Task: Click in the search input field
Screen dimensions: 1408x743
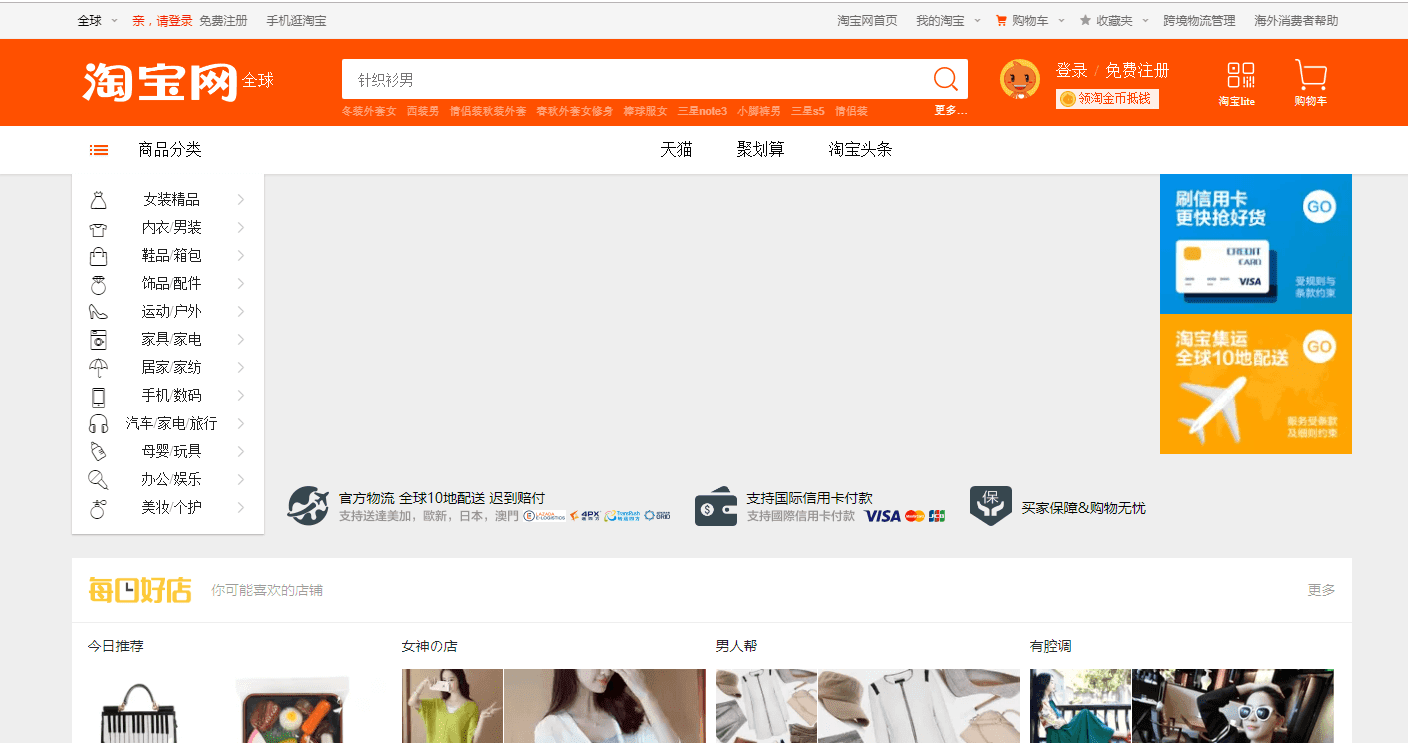Action: pos(635,79)
